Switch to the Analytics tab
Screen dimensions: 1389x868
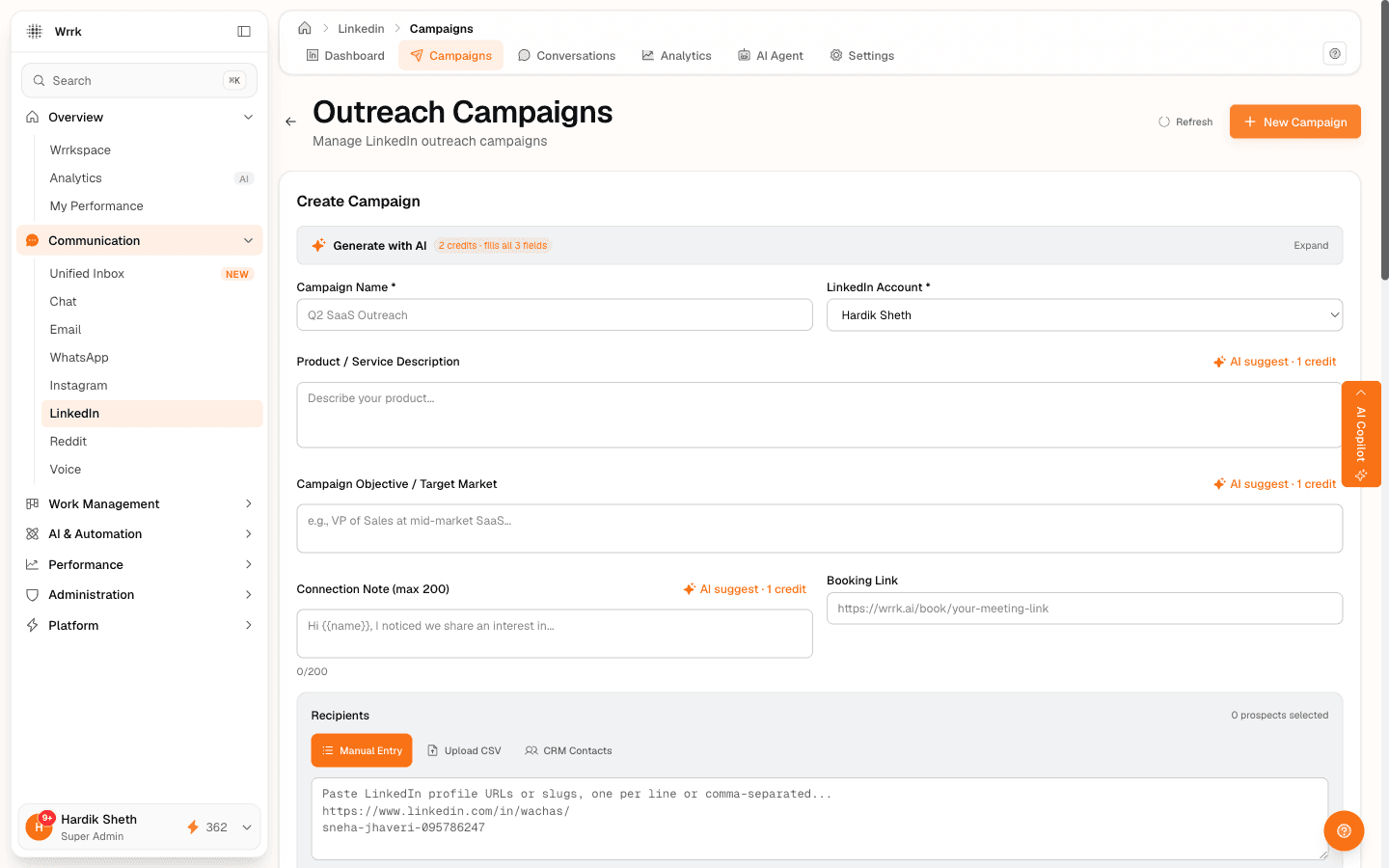tap(676, 56)
